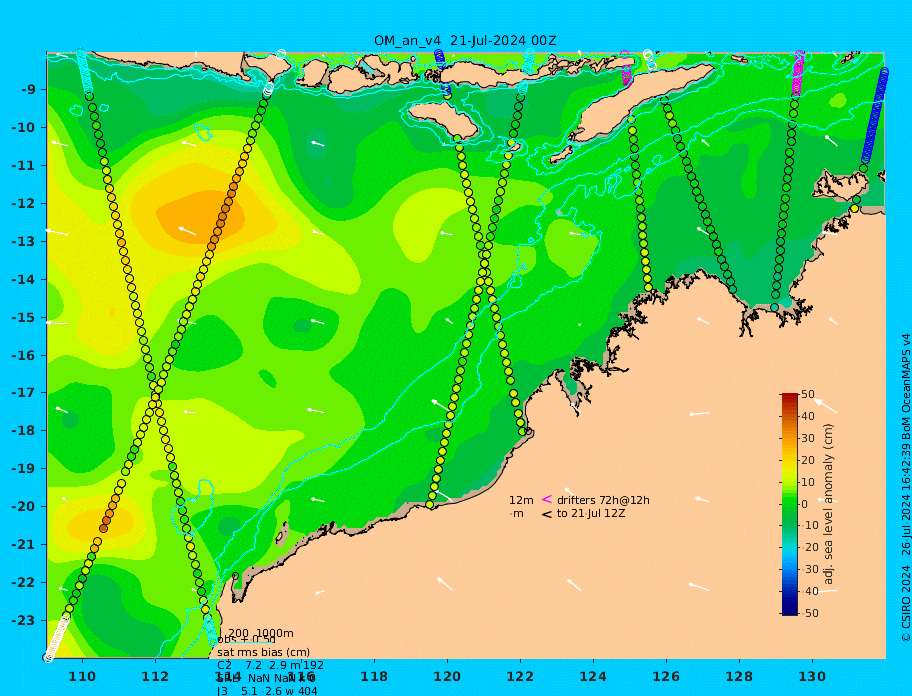The image size is (912, 696).
Task: Select the 'J3 5.1 2.6 w 404' statistics row
Action: (267, 691)
